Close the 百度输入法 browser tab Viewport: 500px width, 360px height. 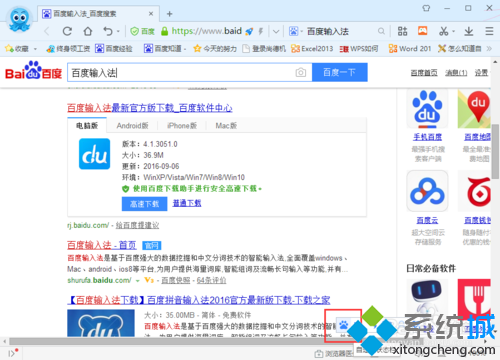(151, 14)
